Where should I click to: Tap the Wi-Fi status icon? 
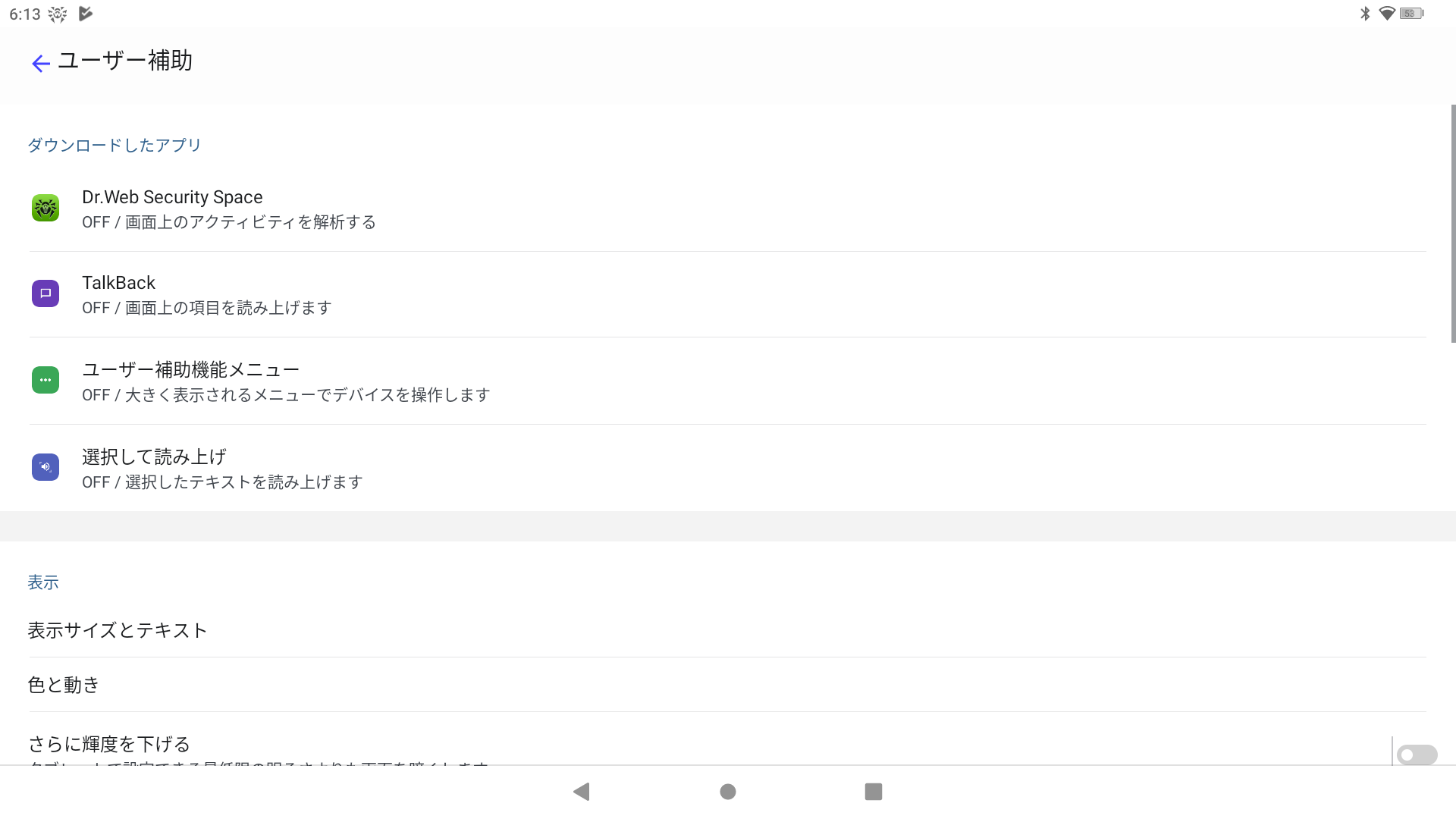(x=1387, y=14)
